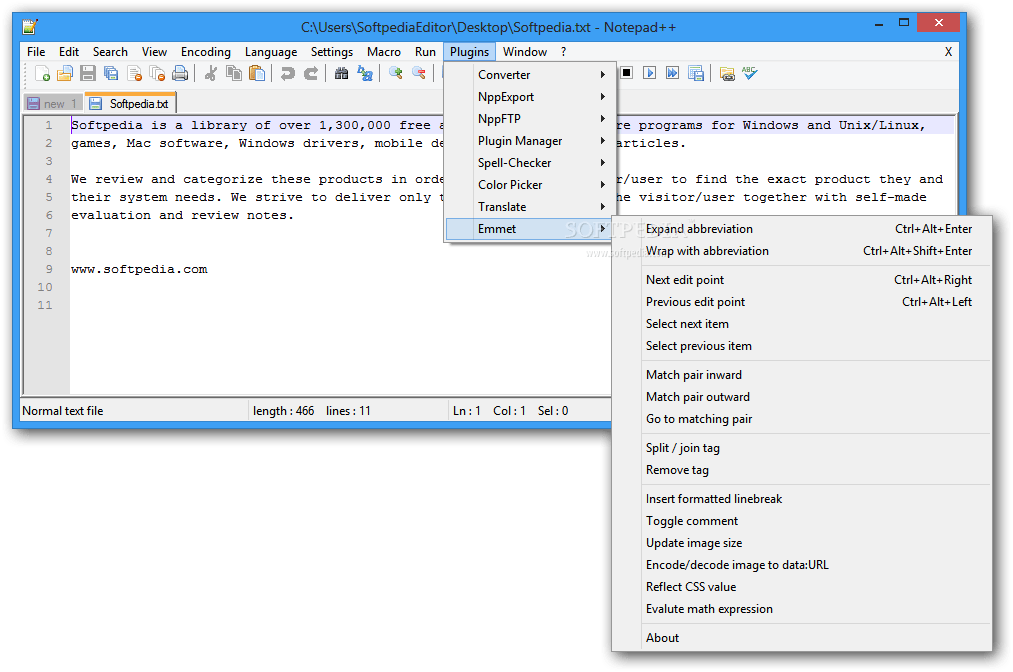Choose Wrap with abbreviation
Image resolution: width=1013 pixels, height=672 pixels.
point(802,251)
